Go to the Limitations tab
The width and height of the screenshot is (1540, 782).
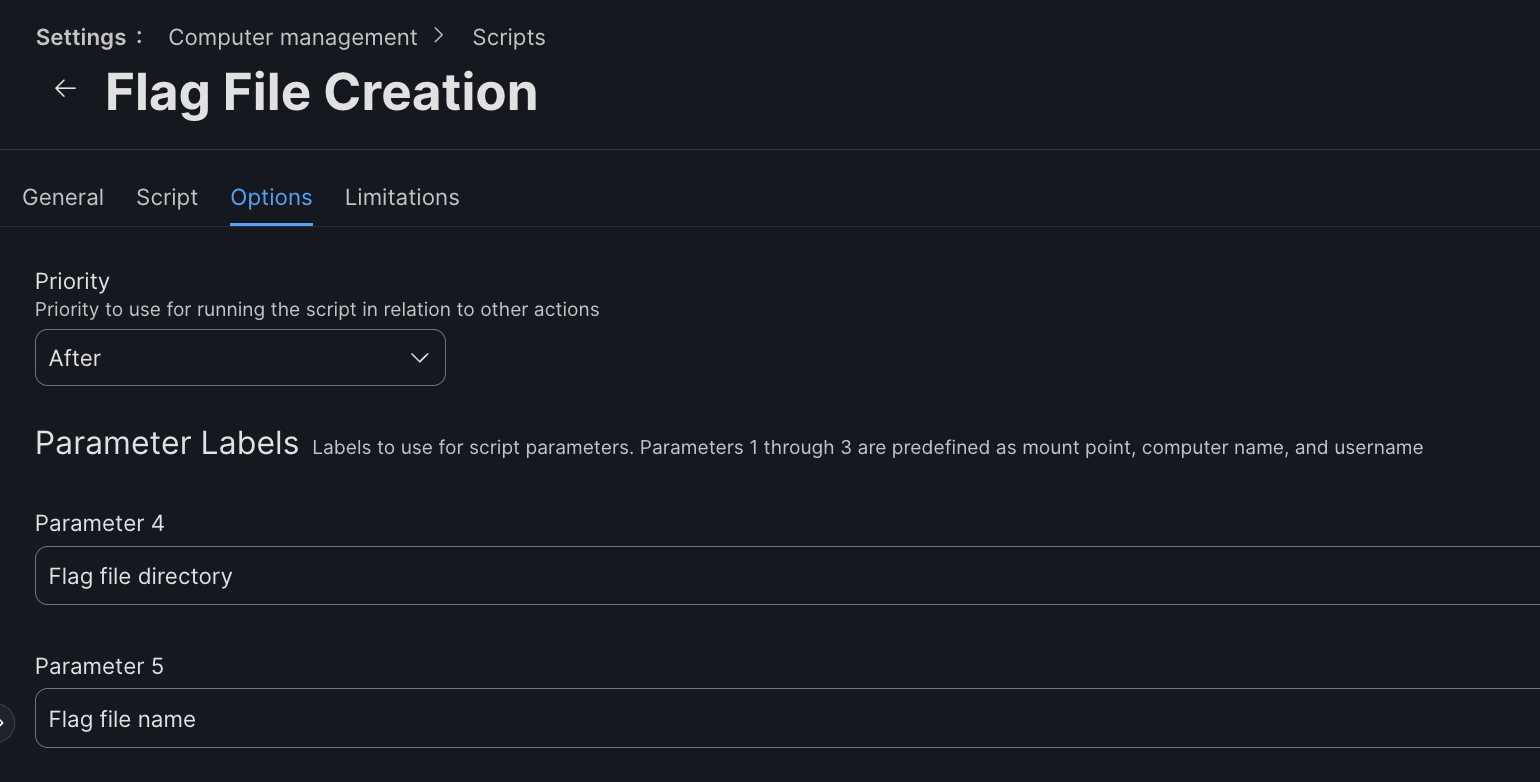(402, 197)
